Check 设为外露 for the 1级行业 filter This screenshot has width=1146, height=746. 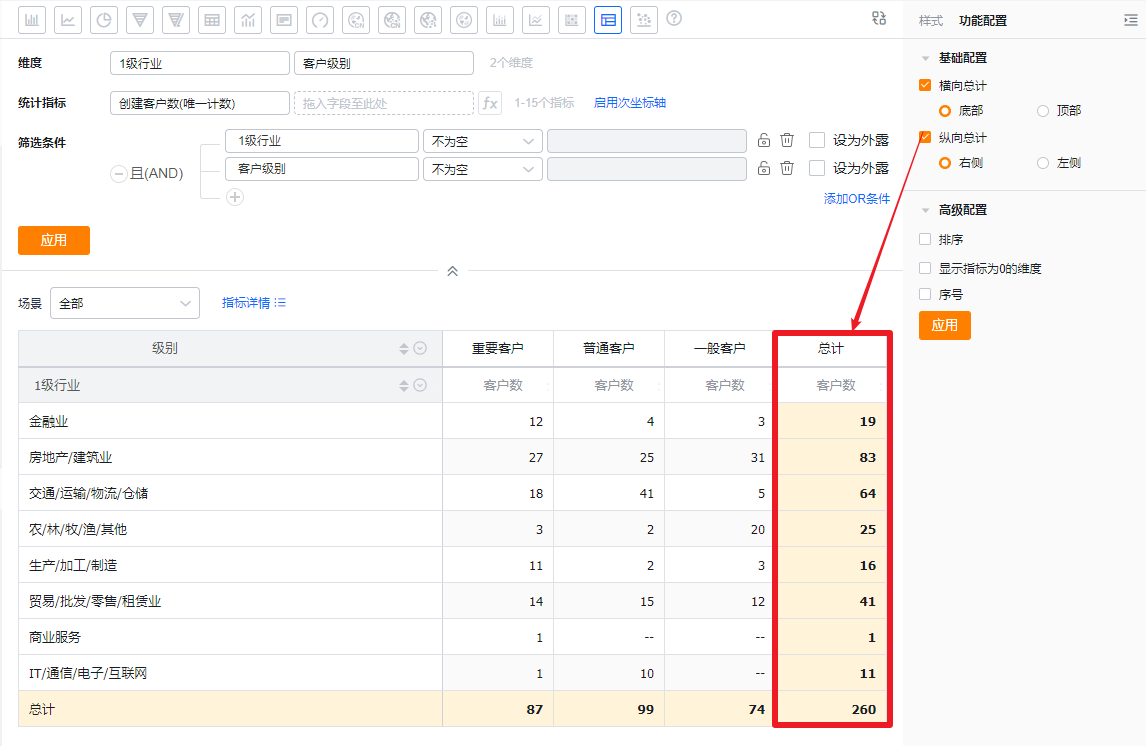coord(817,141)
